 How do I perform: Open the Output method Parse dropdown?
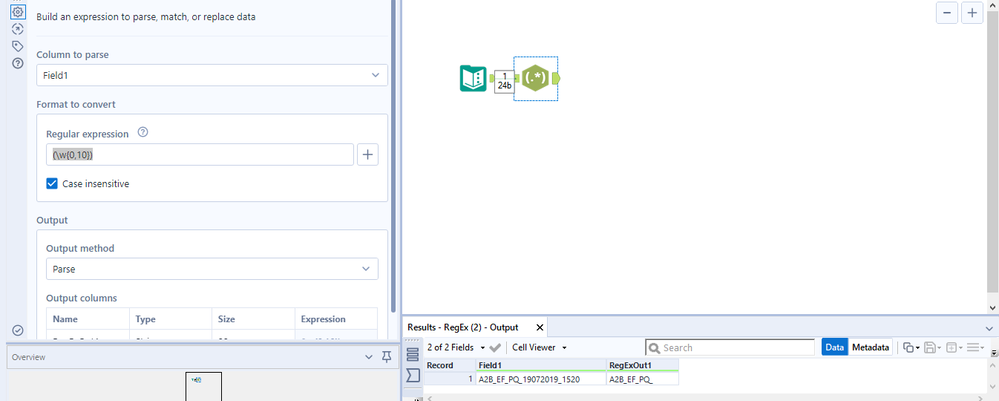(x=212, y=269)
